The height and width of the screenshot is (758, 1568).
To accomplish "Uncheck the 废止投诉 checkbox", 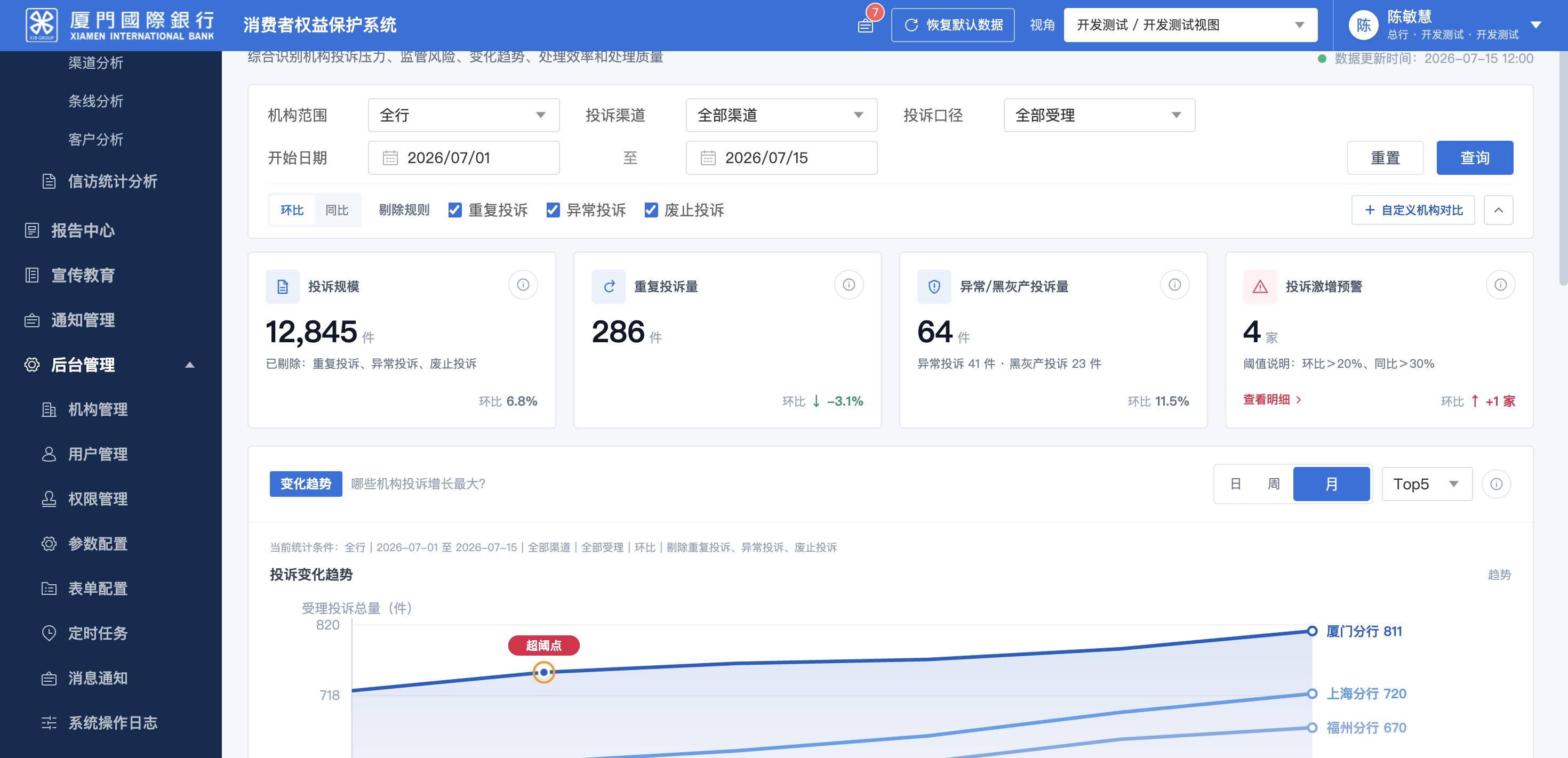I will pos(651,211).
